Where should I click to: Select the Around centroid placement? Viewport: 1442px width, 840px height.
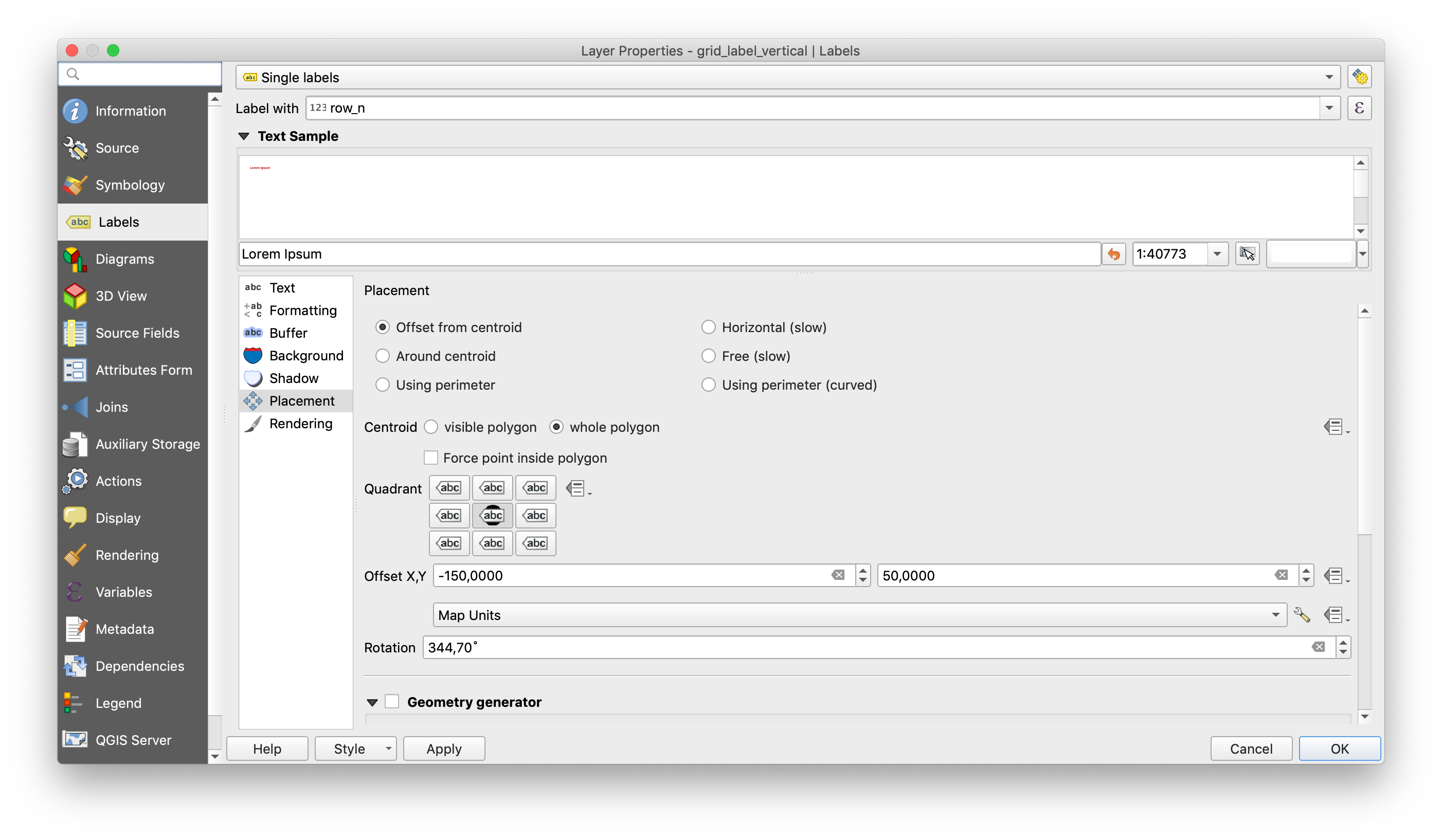(382, 356)
